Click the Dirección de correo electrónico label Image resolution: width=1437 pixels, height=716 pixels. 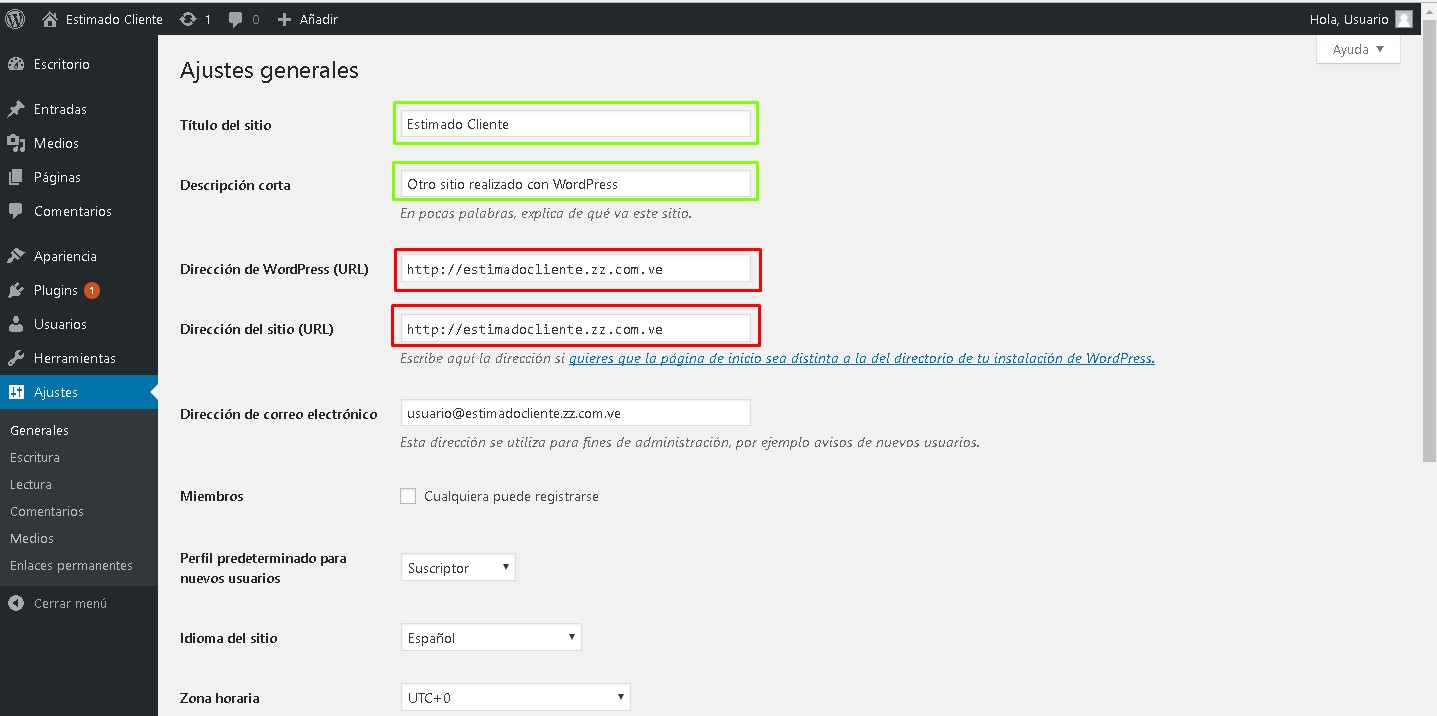278,414
